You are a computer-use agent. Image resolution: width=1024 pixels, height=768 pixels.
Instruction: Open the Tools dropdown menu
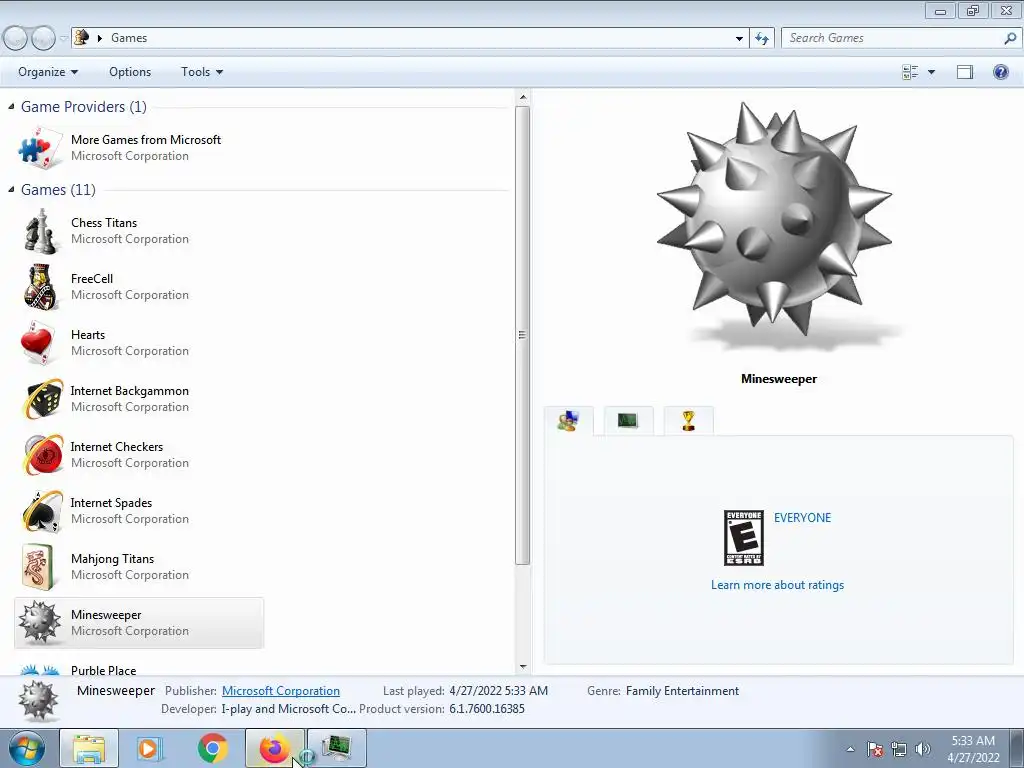point(202,72)
